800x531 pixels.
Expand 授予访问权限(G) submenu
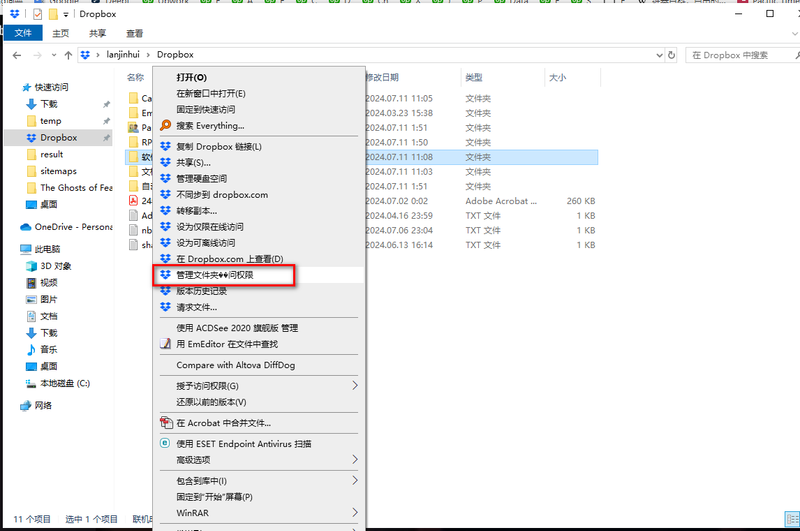[258, 386]
